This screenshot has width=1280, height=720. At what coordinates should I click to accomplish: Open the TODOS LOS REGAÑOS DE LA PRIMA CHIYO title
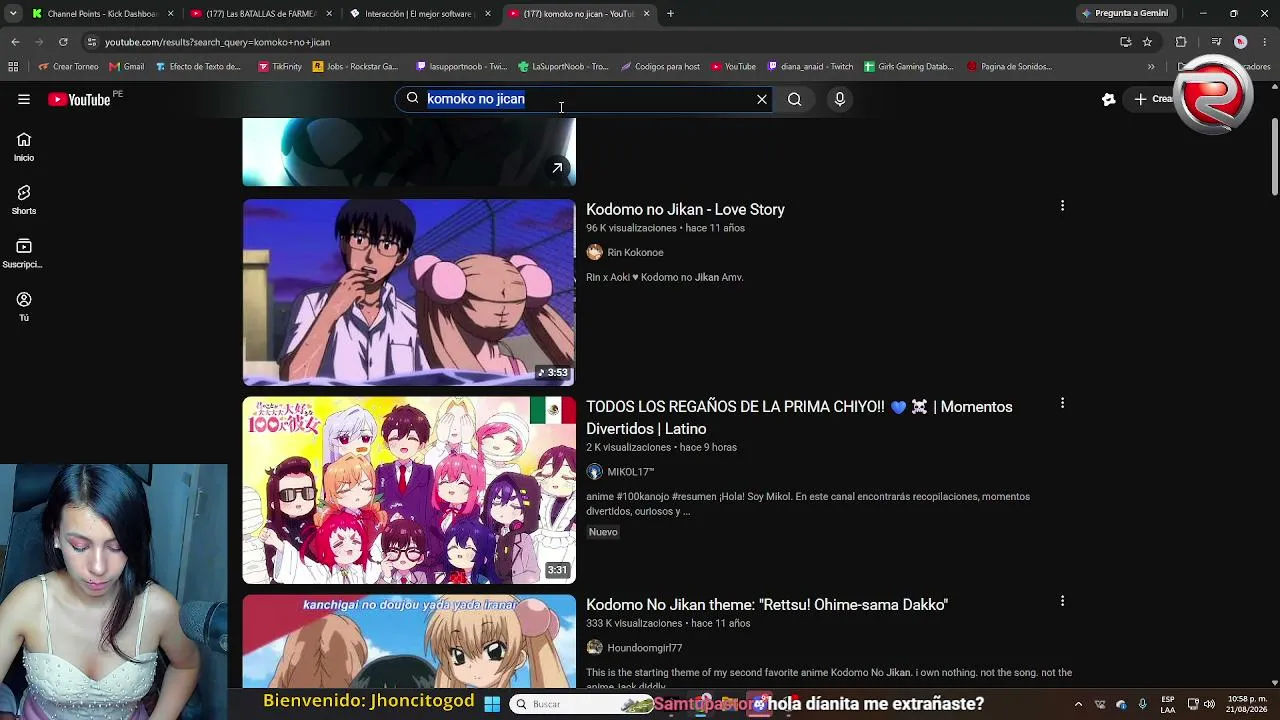[x=799, y=417]
